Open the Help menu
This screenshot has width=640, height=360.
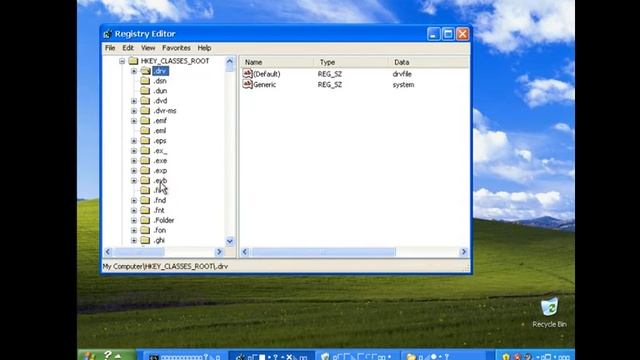[x=204, y=48]
